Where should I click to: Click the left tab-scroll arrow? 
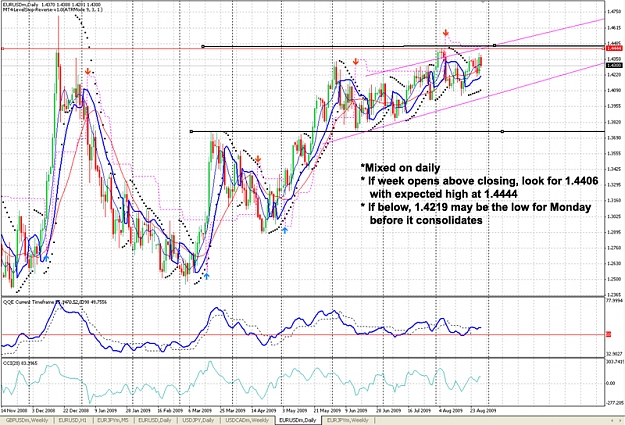pyautogui.click(x=613, y=421)
